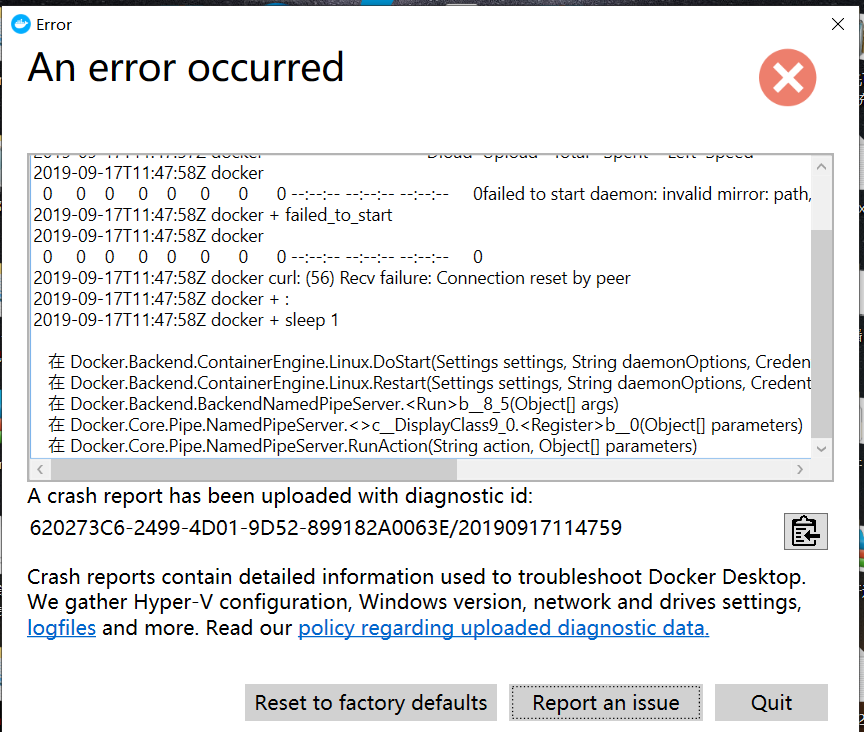
Task: Click stack trace line DisplayClass9_0 Register
Action: coord(425,425)
